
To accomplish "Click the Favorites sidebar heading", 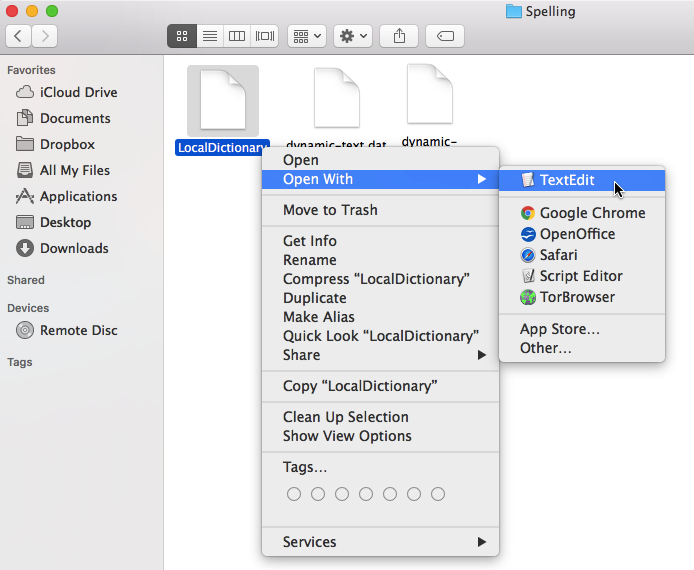I will point(31,70).
